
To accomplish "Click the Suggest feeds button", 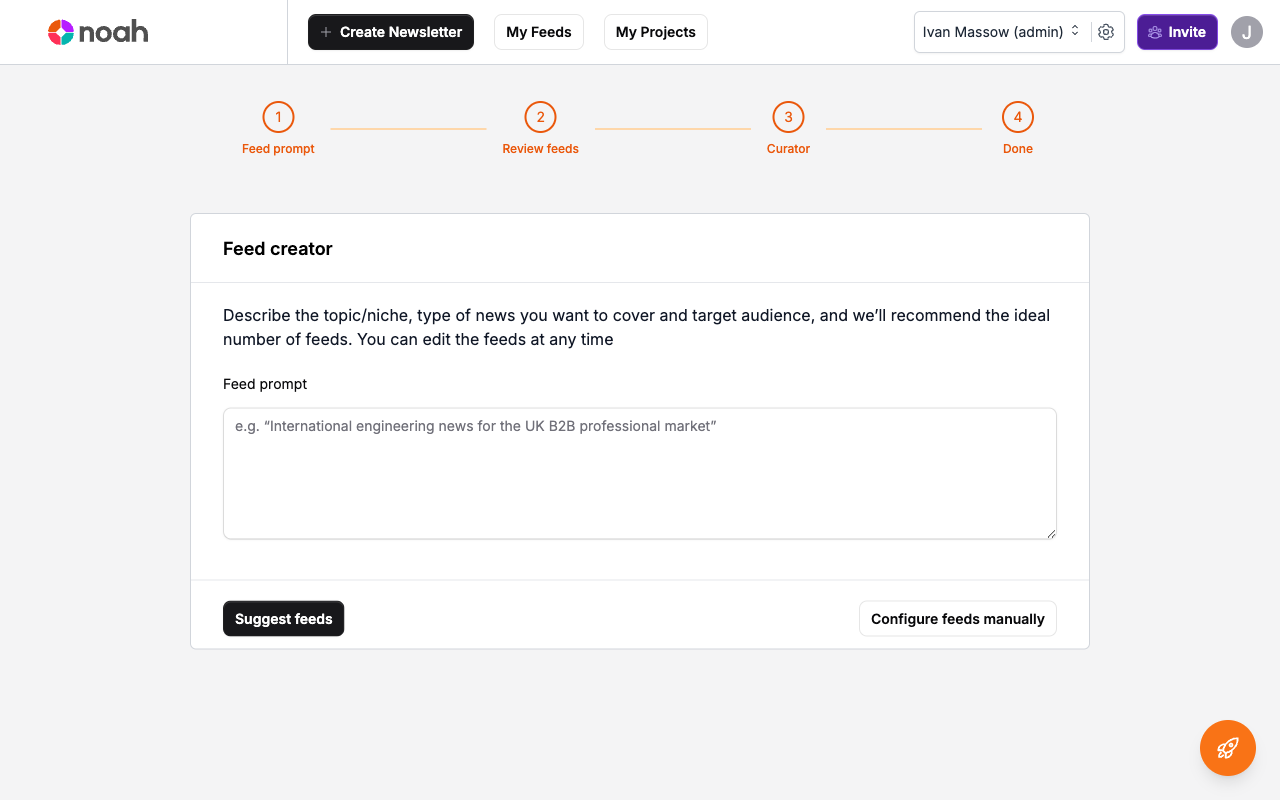I will 283,618.
